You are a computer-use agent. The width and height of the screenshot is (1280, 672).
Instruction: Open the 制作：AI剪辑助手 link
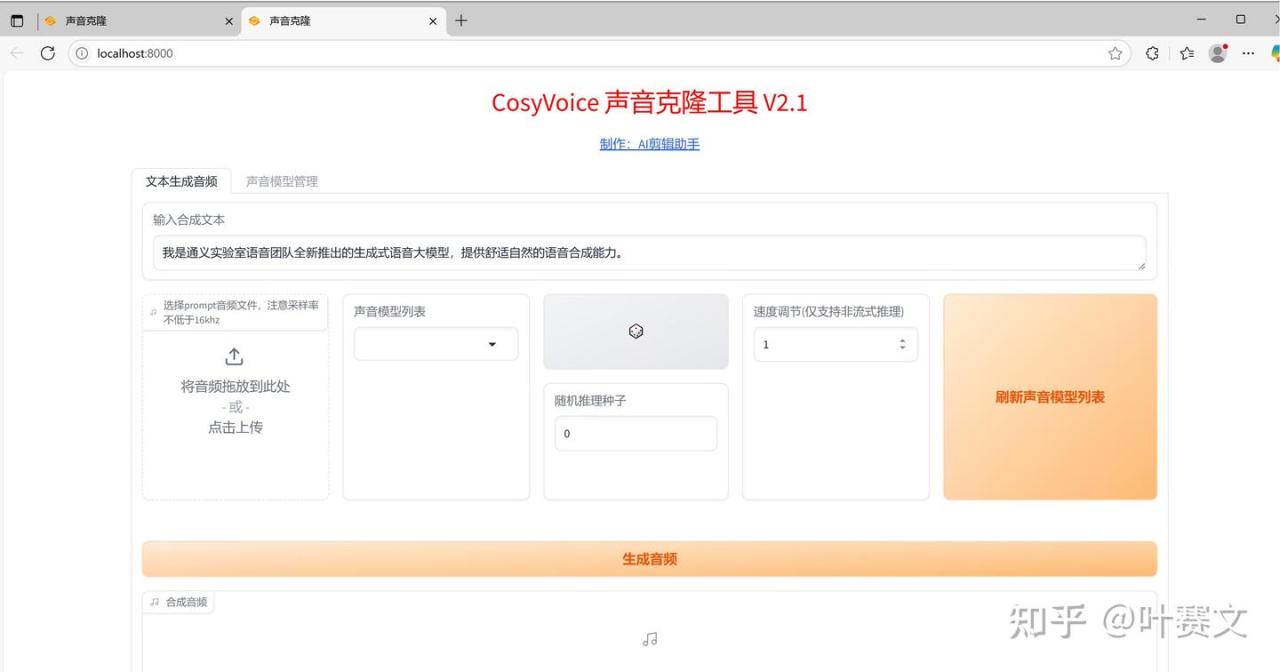click(649, 144)
